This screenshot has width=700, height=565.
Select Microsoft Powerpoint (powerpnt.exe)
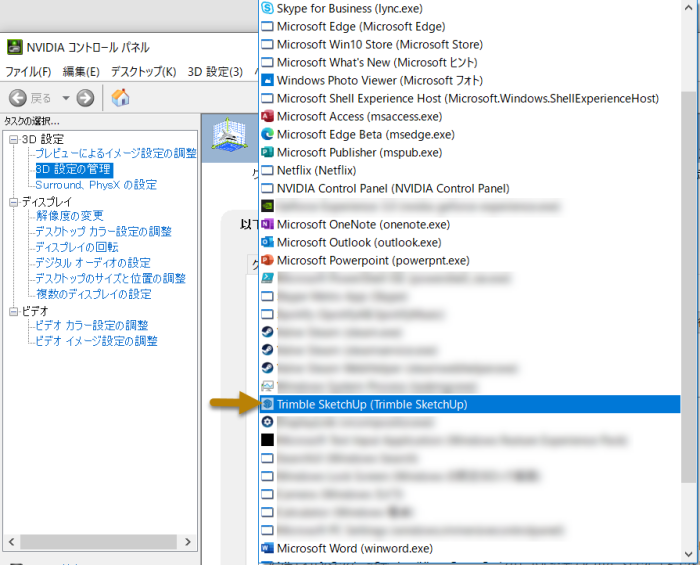coord(470,260)
